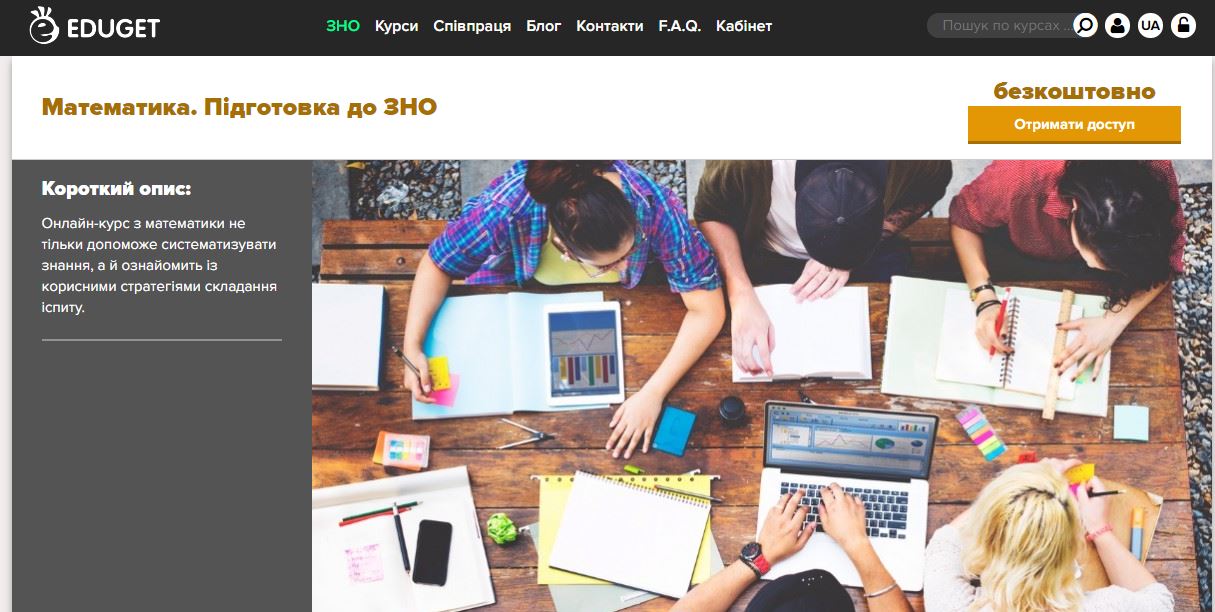Click the course title Математика. Підготовка до ЗНО
The width and height of the screenshot is (1215, 612).
[x=239, y=107]
